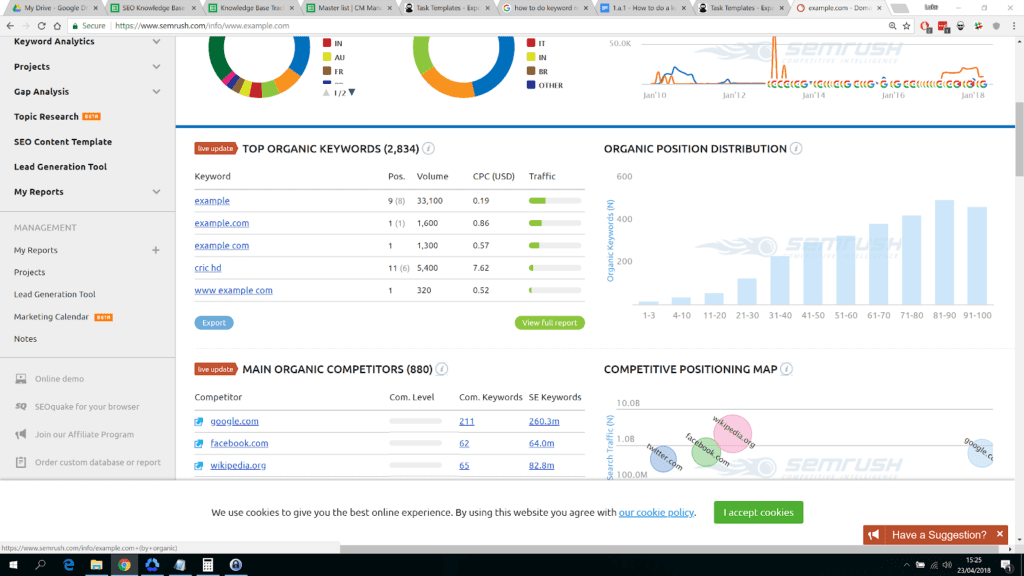Open the cookie policy link
The width and height of the screenshot is (1024, 576).
tap(656, 513)
